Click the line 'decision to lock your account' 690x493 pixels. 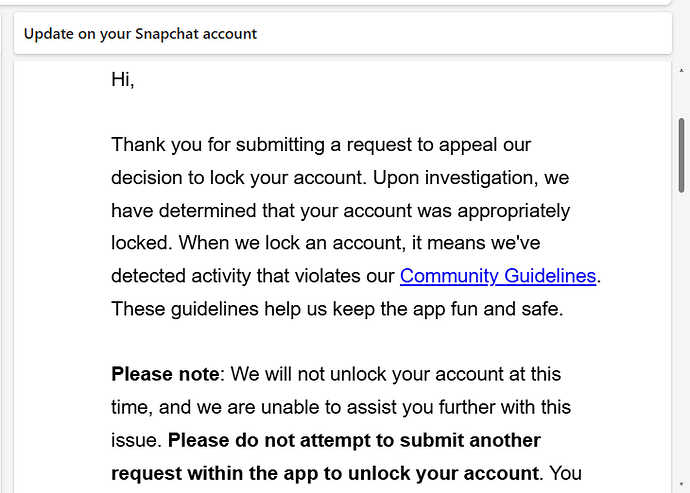click(340, 178)
